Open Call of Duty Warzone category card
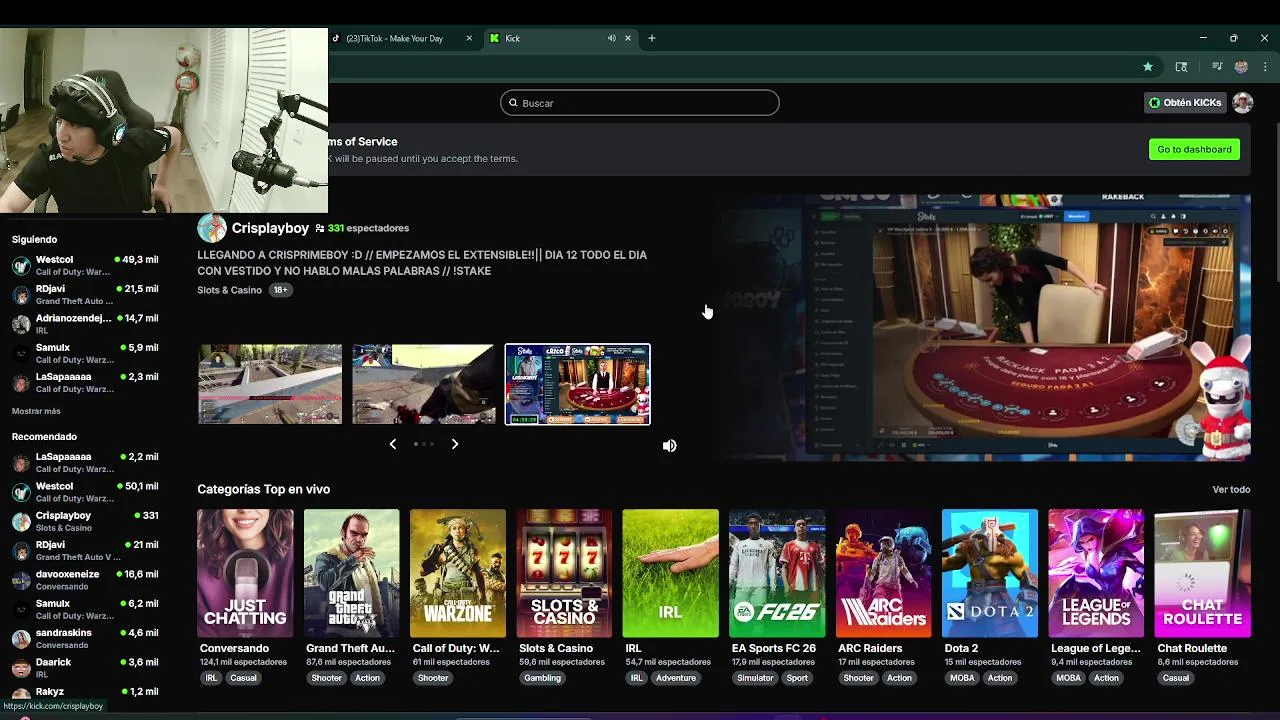1280x720 pixels. tap(458, 573)
